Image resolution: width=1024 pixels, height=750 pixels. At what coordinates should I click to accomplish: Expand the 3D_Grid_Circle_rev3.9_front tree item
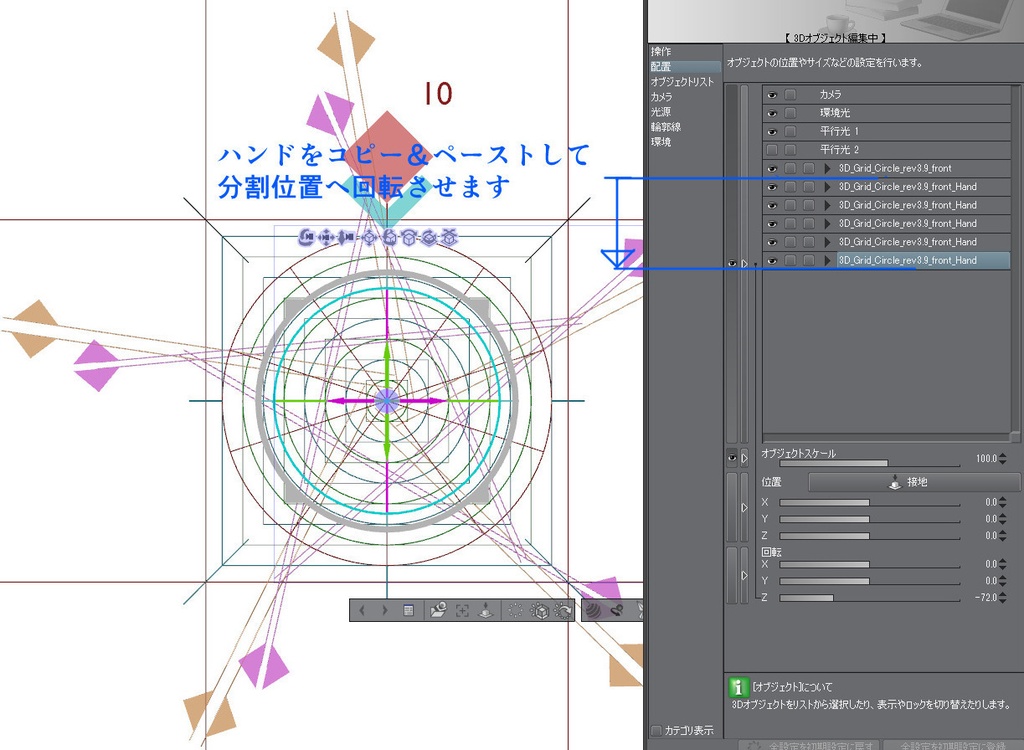pos(827,168)
